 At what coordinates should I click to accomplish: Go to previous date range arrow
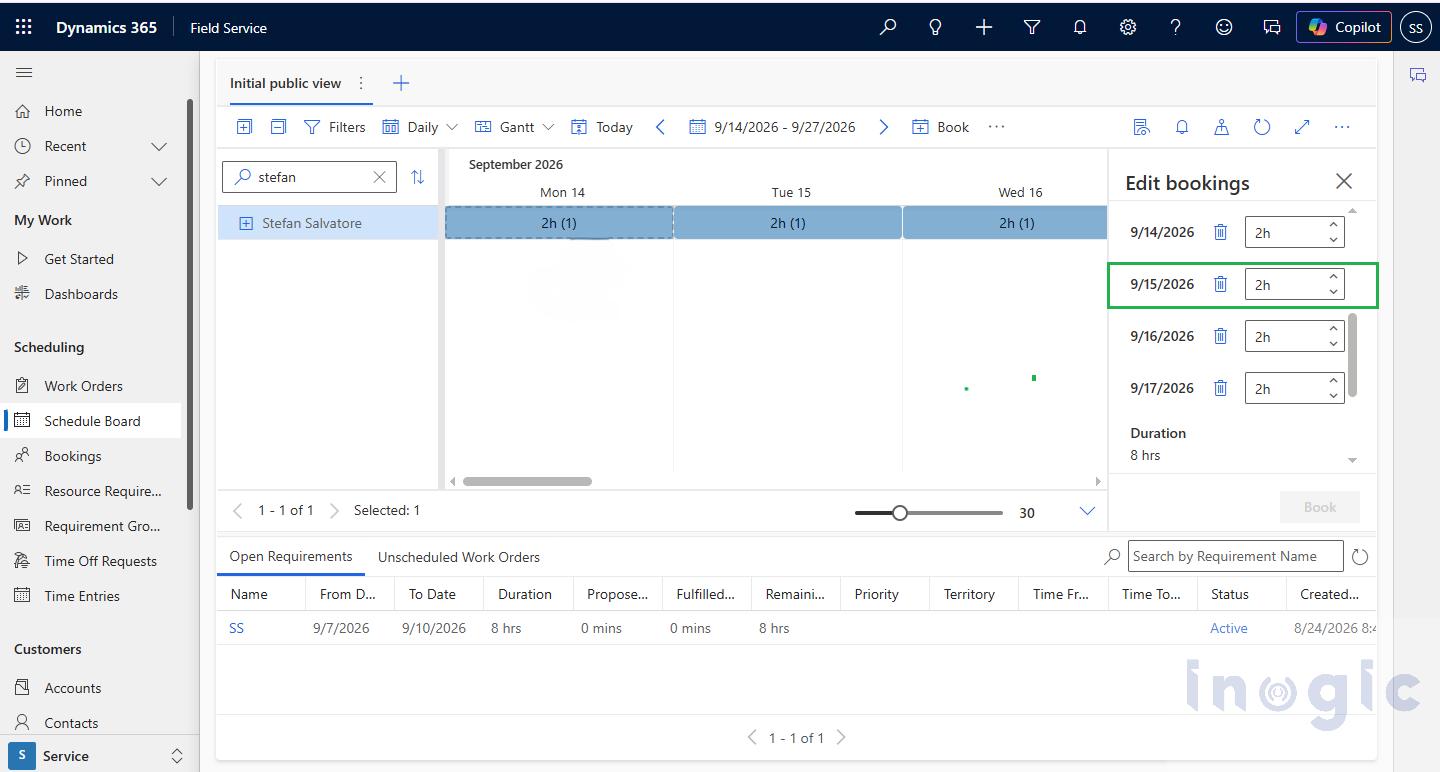pyautogui.click(x=660, y=127)
